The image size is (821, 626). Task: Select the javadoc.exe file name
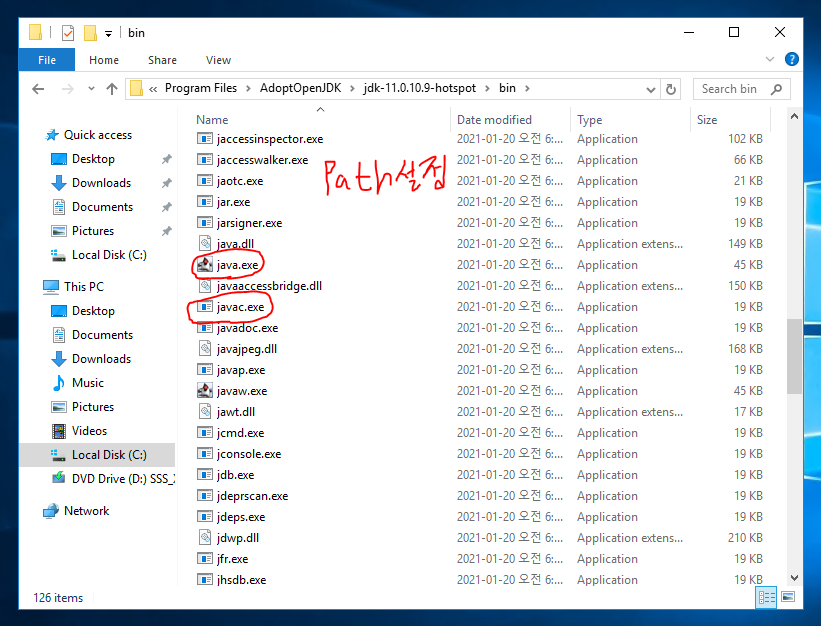pyautogui.click(x=247, y=328)
